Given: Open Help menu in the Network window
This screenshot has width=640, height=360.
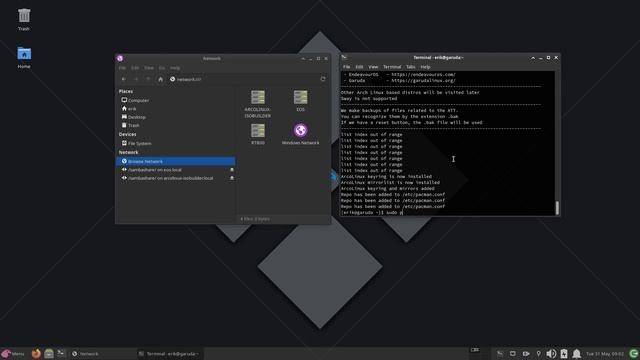Looking at the screenshot, I should pyautogui.click(x=175, y=68).
